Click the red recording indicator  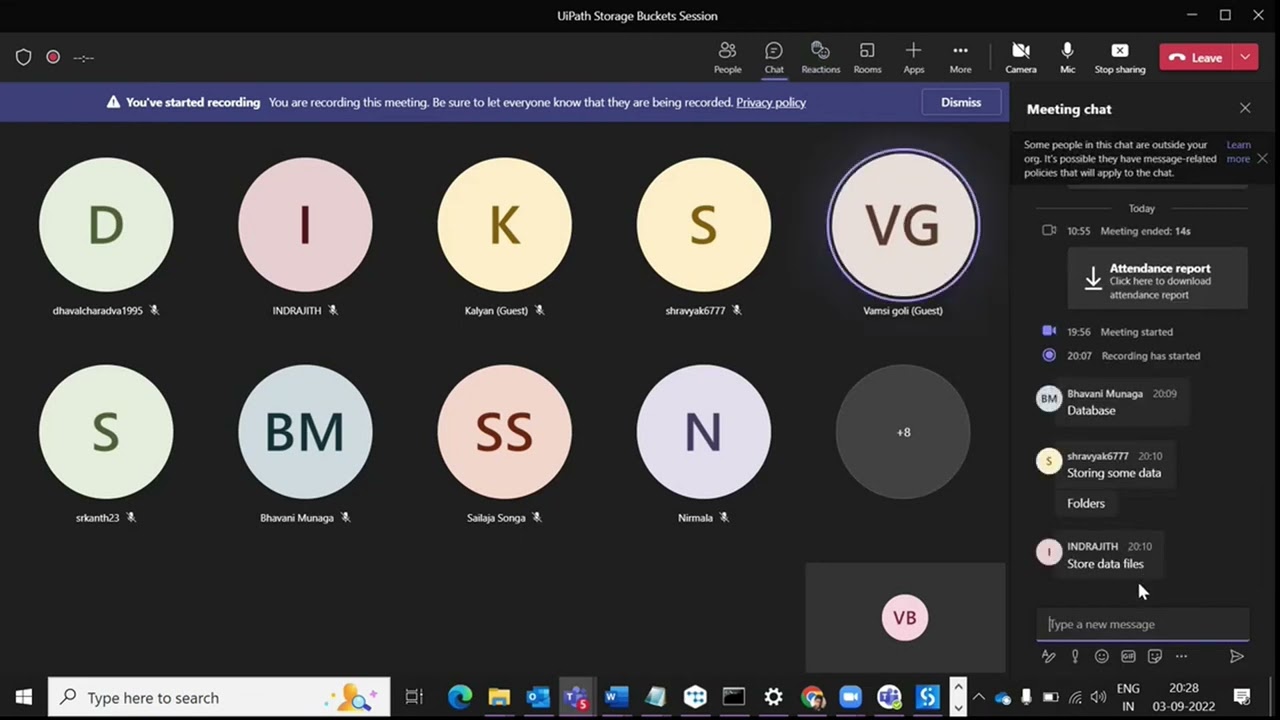click(53, 57)
